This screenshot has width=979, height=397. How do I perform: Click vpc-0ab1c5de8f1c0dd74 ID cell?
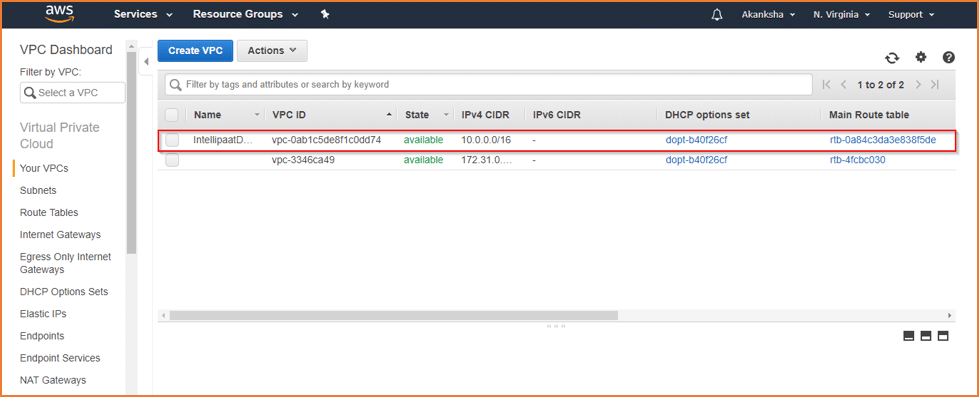tap(327, 140)
